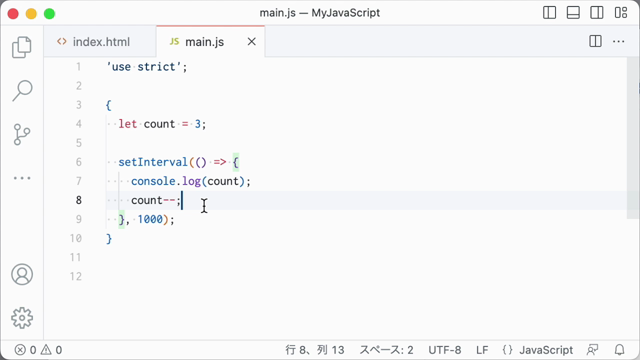
Task: Toggle primary side bar layout button
Action: (549, 13)
